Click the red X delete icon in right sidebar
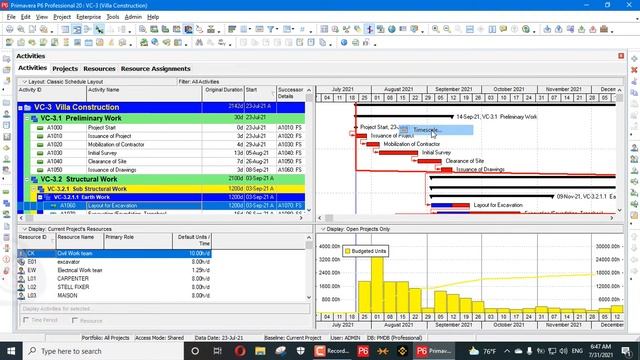The height and width of the screenshot is (360, 640). click(634, 70)
